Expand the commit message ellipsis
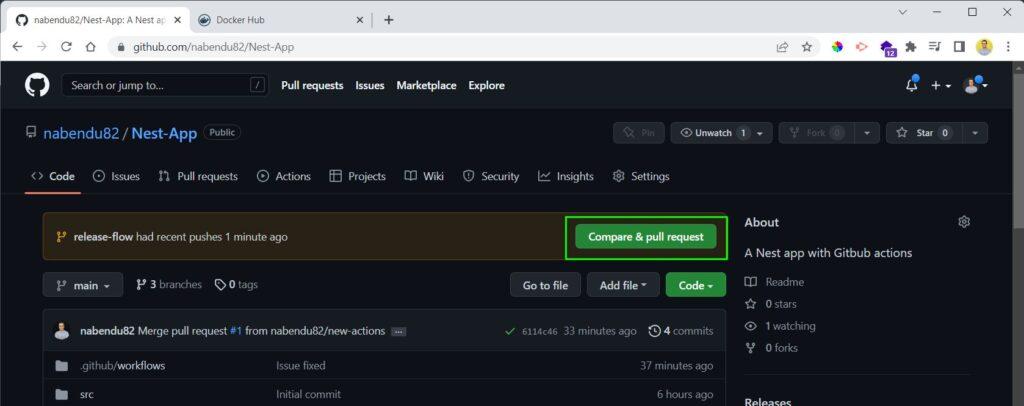 click(x=398, y=332)
